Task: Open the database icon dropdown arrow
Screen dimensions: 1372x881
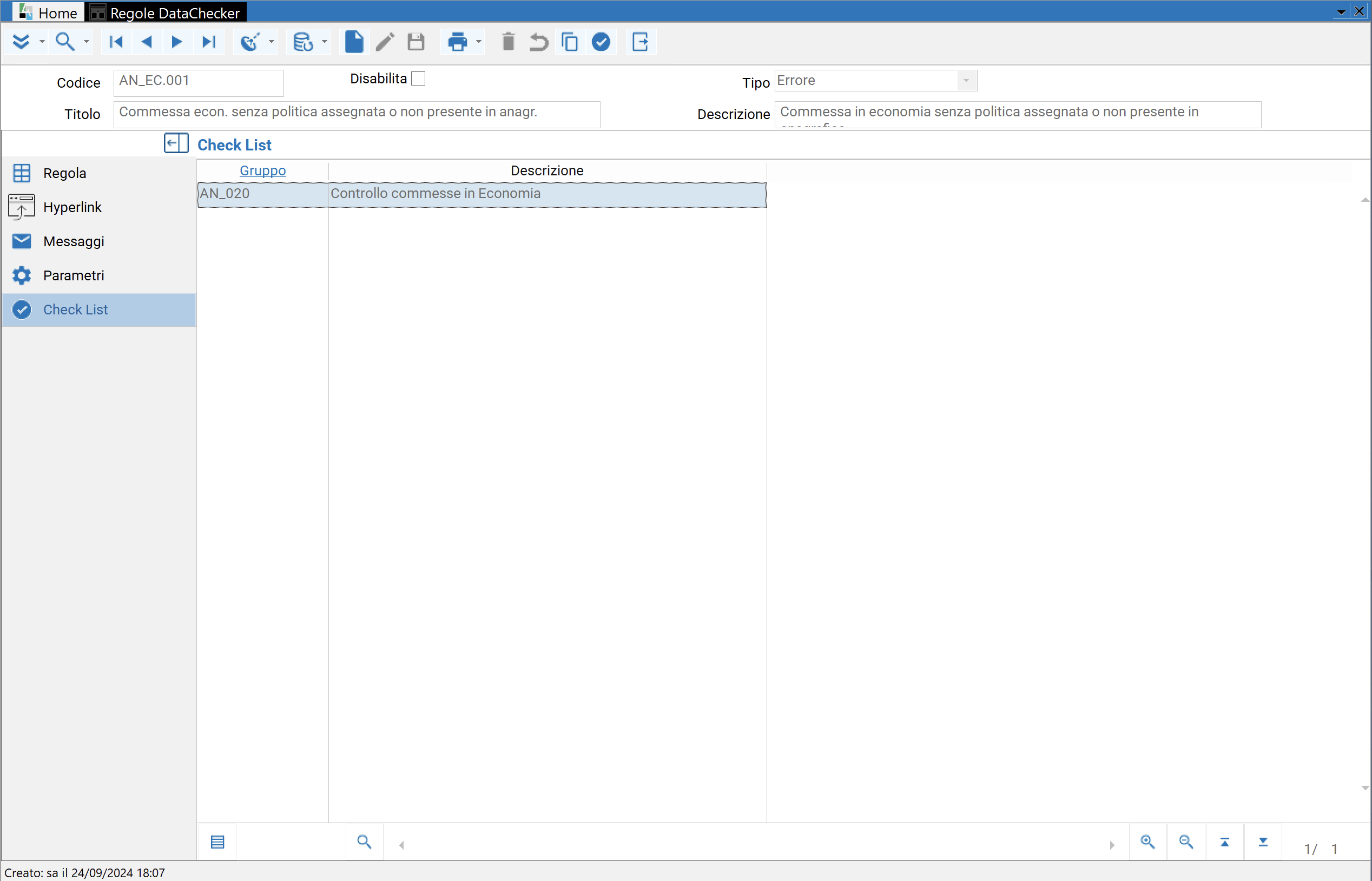Action: pos(324,42)
